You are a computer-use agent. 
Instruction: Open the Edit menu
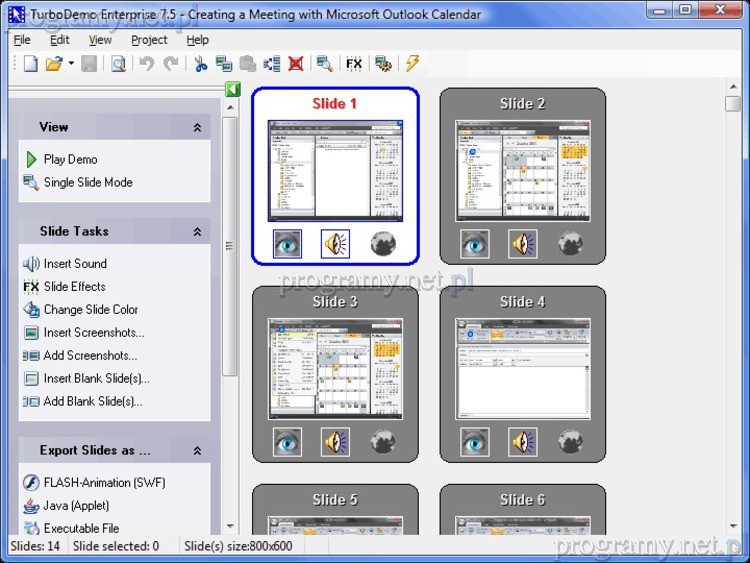(x=60, y=40)
